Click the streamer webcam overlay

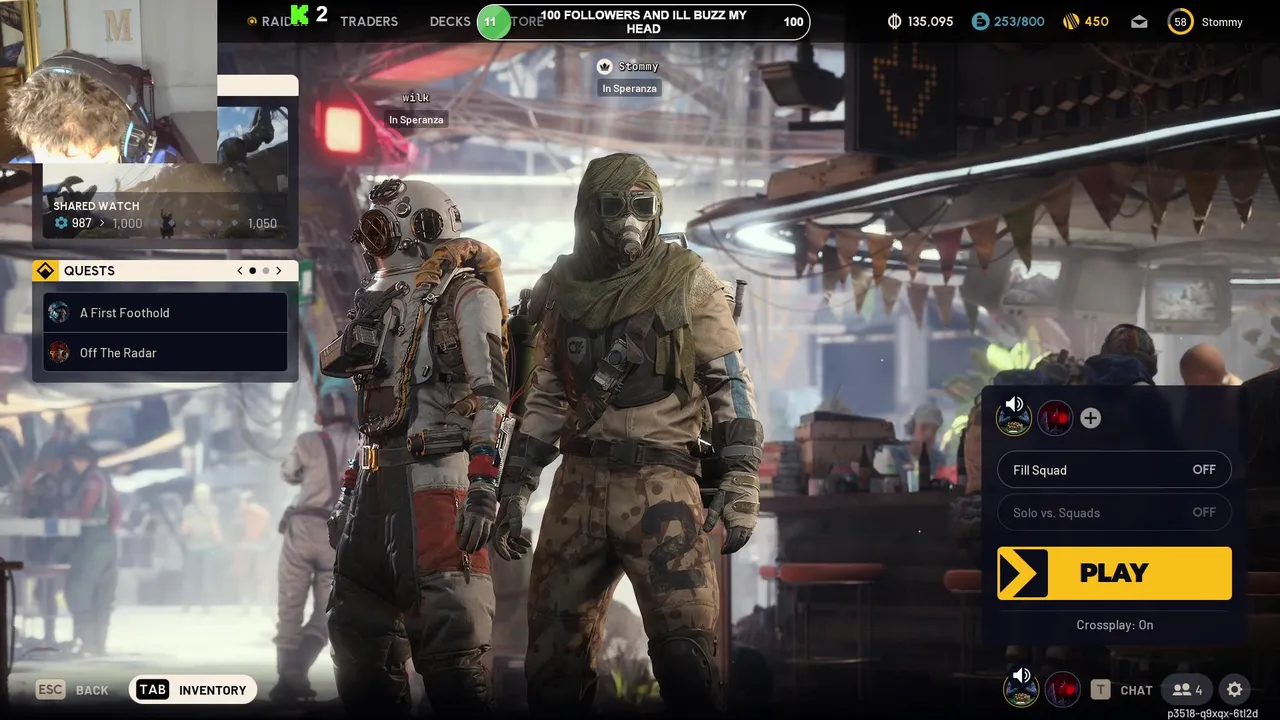[108, 82]
